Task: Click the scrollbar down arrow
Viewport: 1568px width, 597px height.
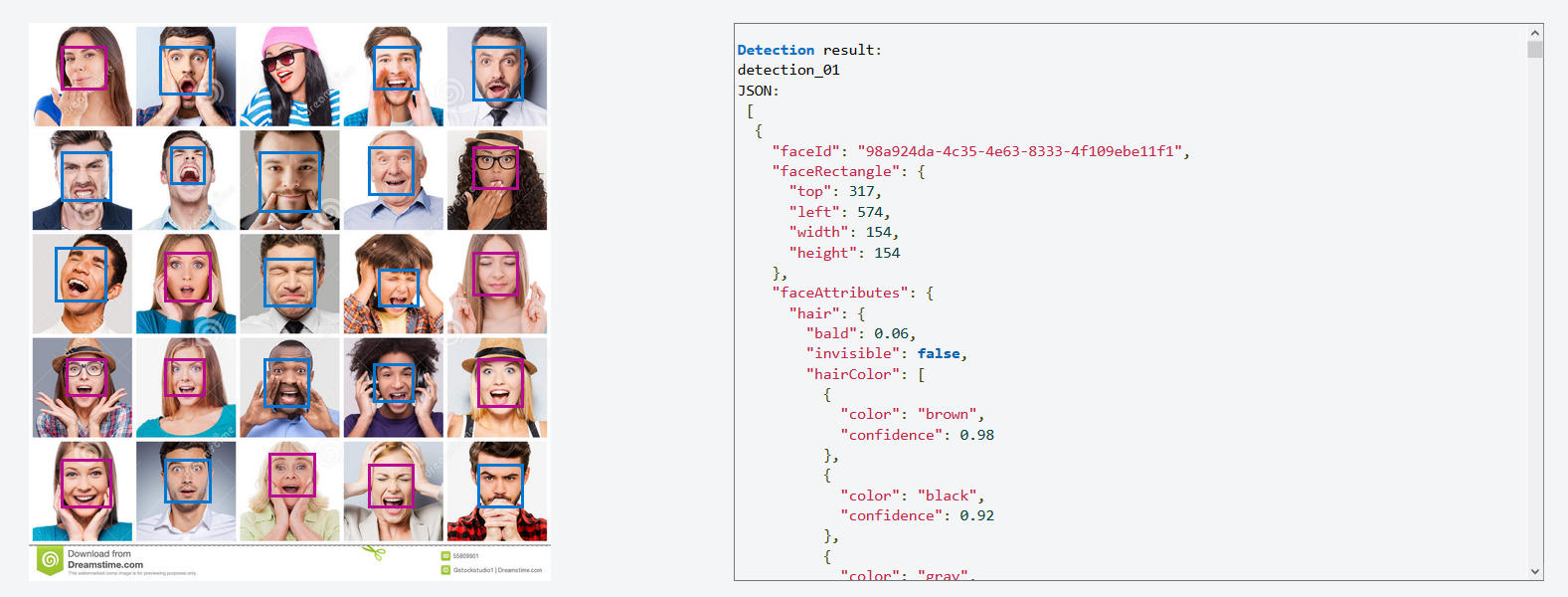Action: [1535, 572]
